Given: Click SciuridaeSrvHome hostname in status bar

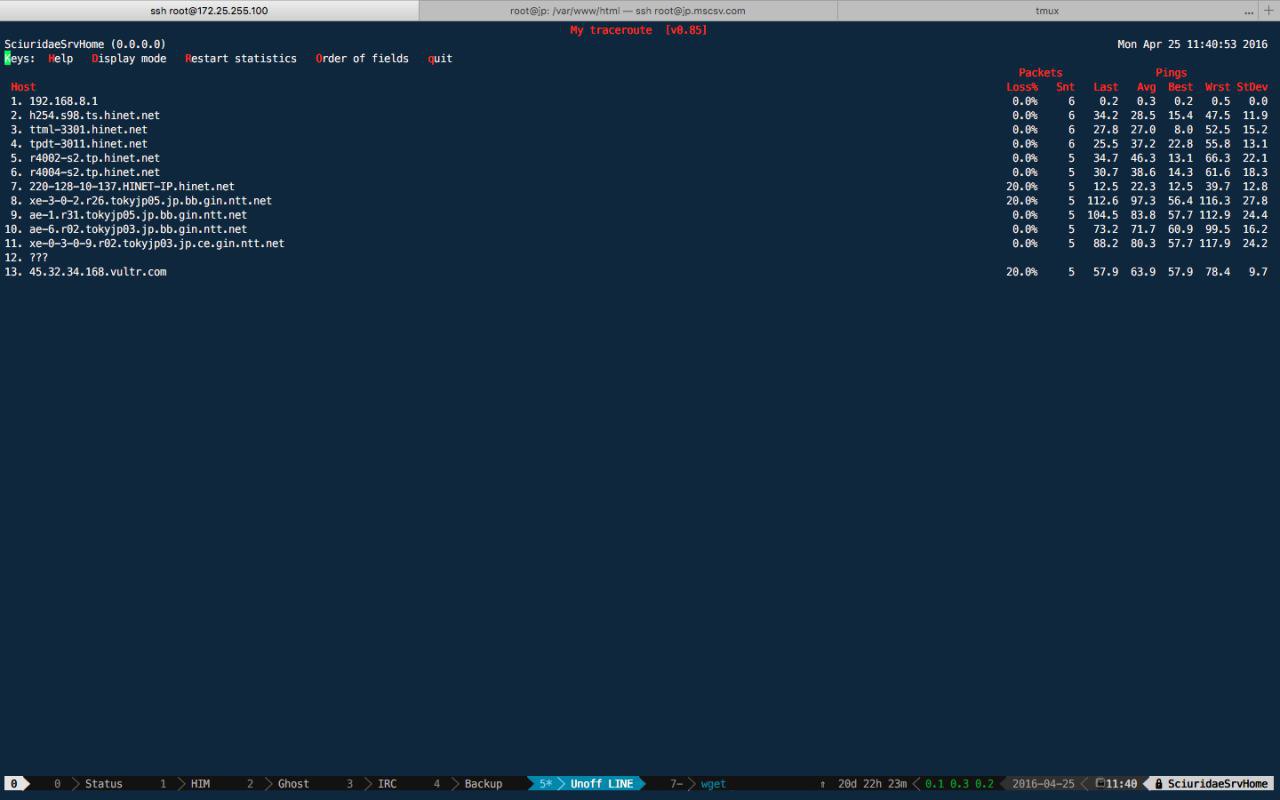Looking at the screenshot, I should 1217,784.
